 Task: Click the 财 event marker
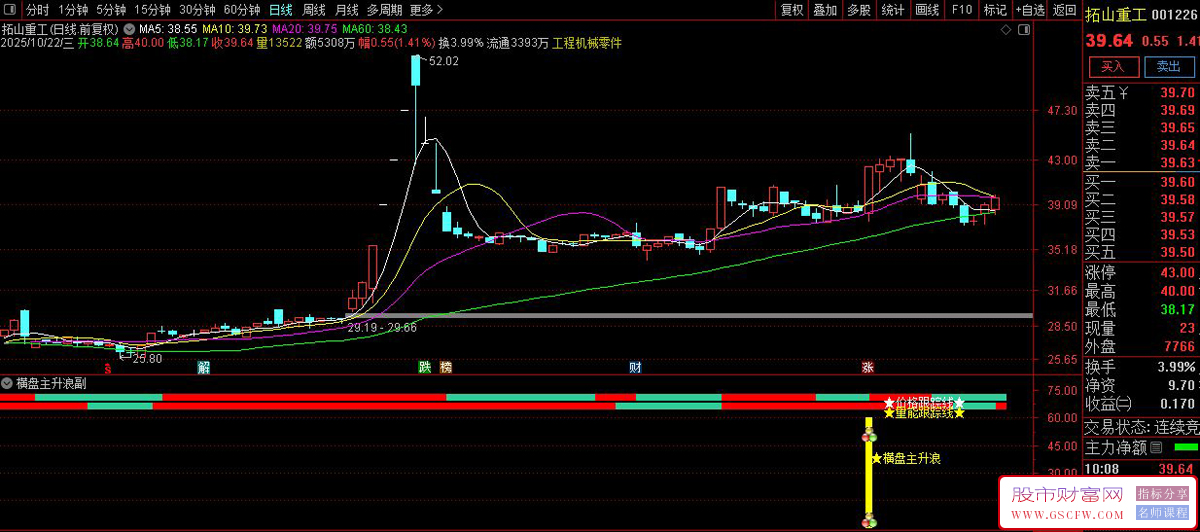[x=635, y=367]
